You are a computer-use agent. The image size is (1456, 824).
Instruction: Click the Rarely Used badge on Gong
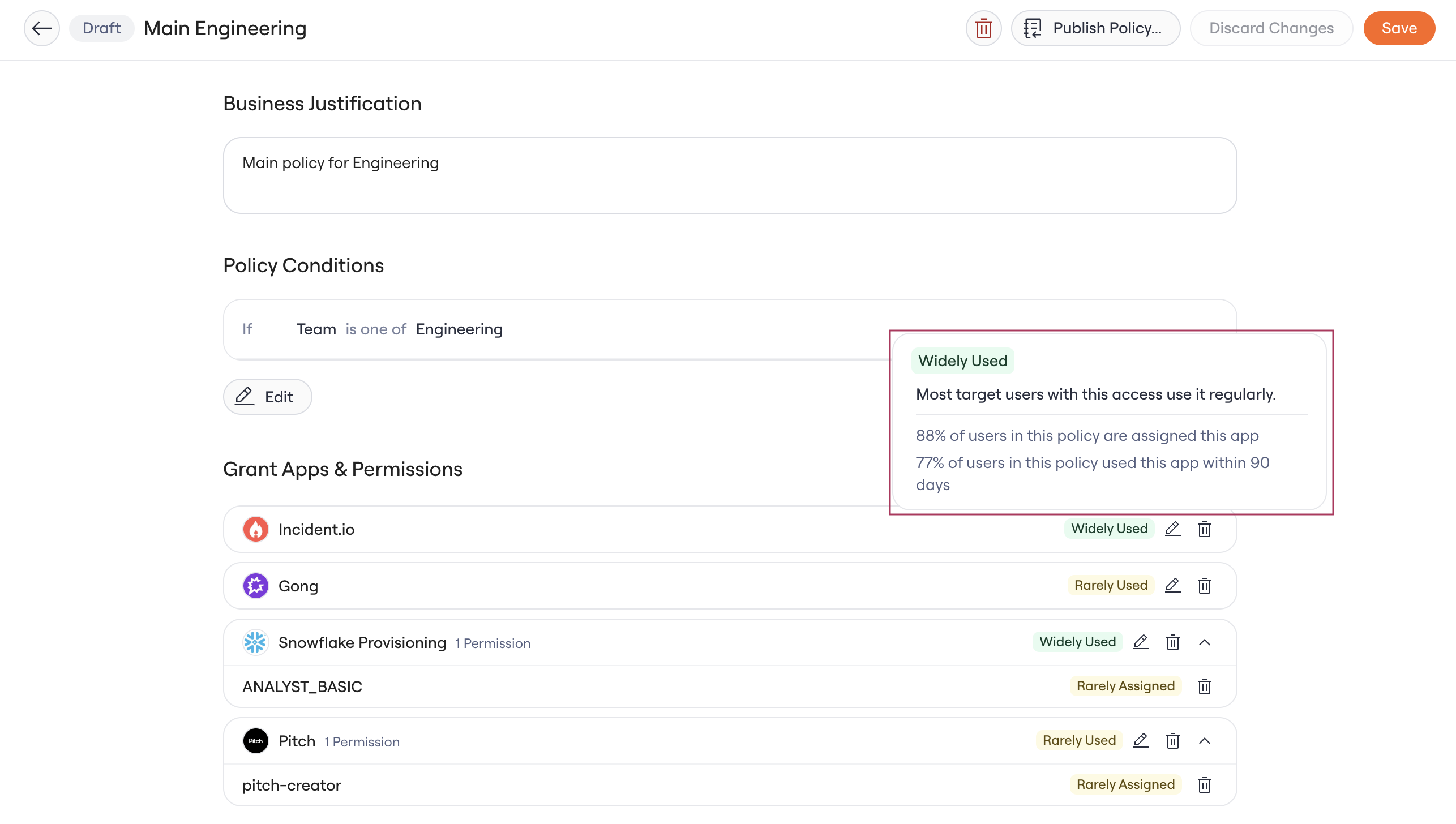coord(1111,586)
